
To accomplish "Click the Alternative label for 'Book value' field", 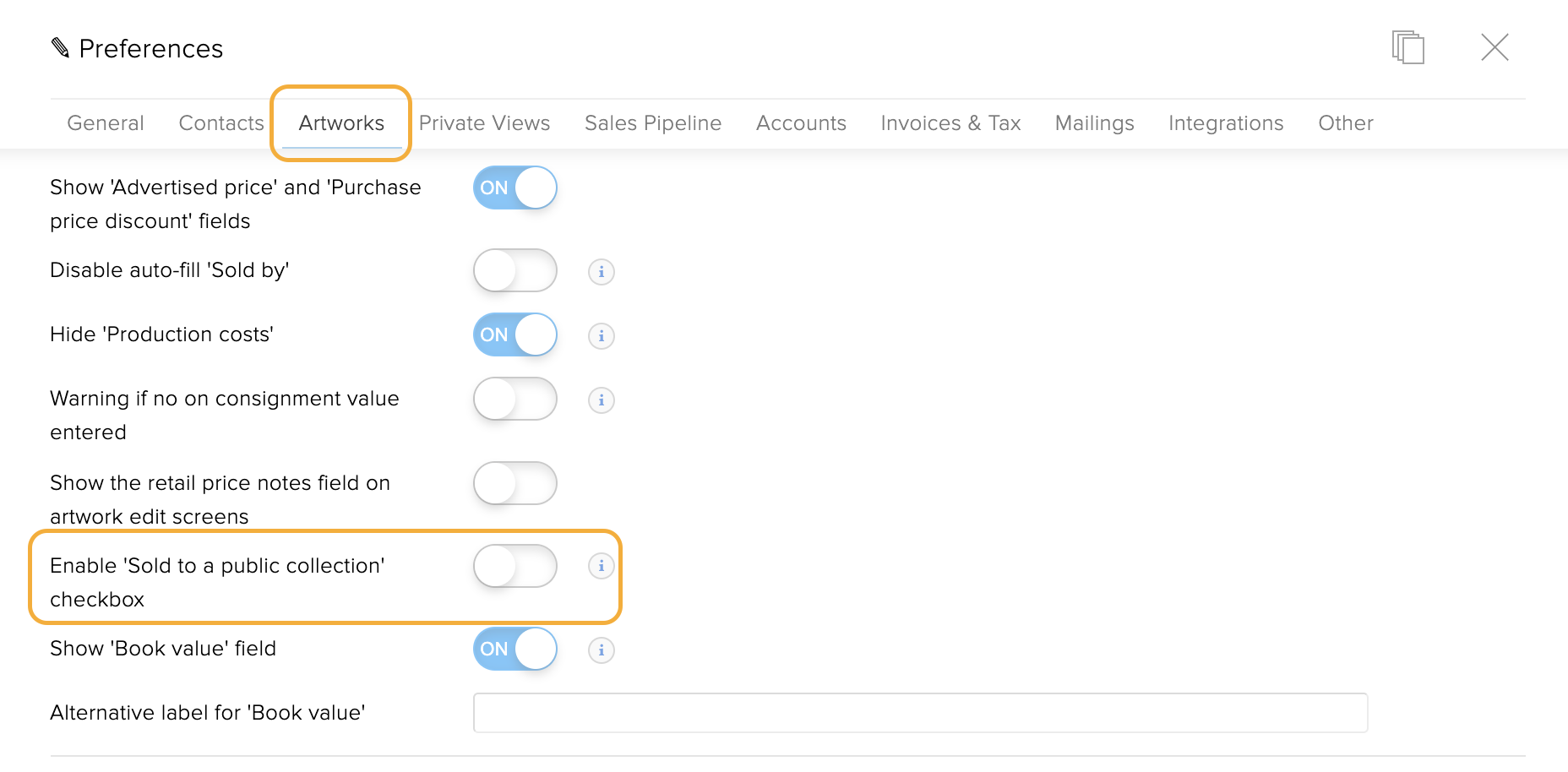I will pos(920,713).
